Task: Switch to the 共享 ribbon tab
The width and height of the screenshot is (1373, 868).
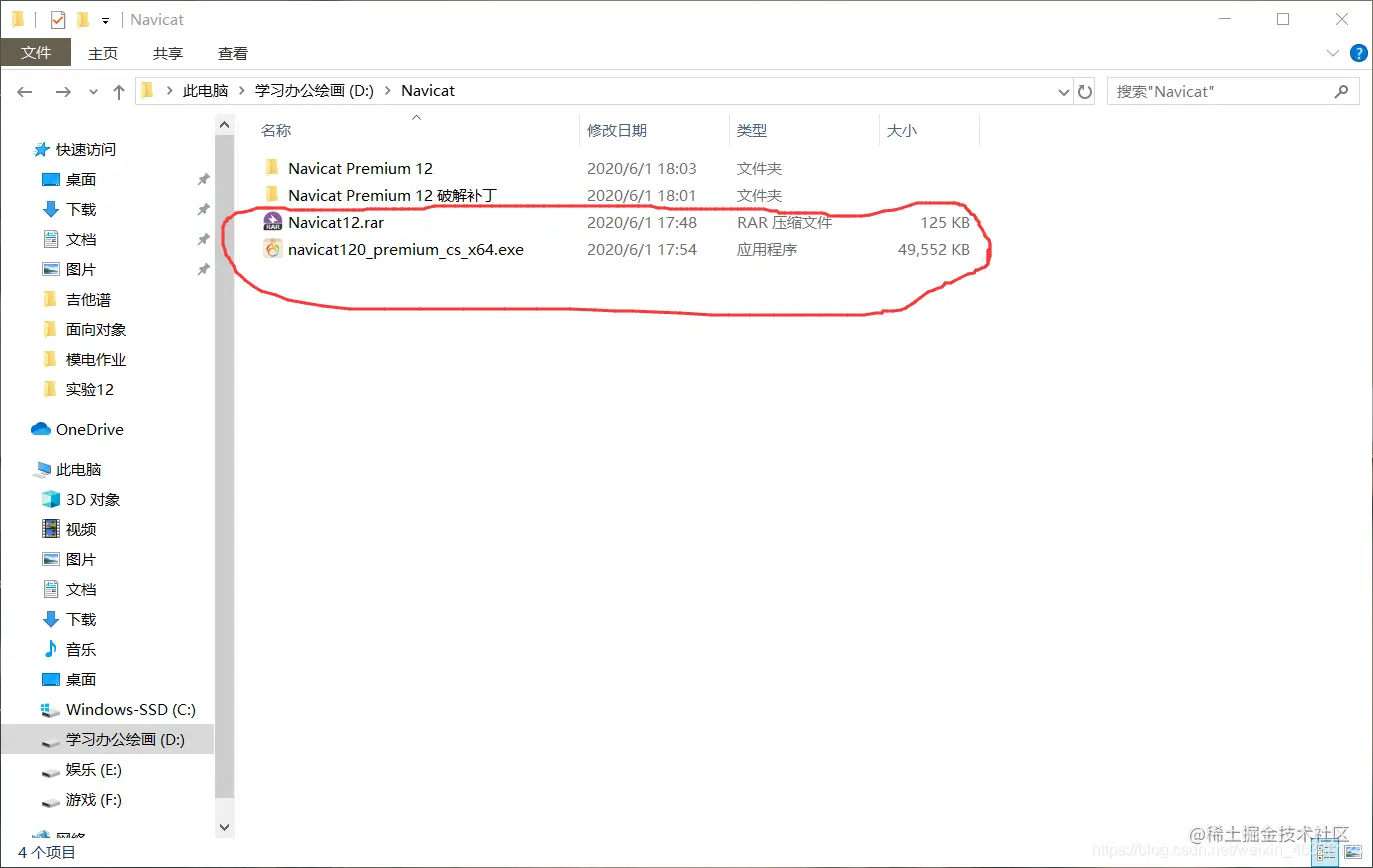Action: [168, 53]
